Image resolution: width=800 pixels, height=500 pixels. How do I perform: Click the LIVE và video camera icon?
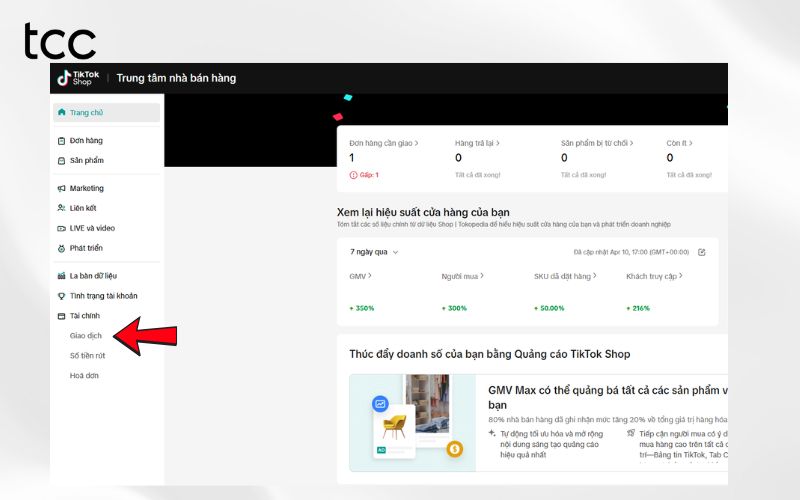click(x=61, y=229)
